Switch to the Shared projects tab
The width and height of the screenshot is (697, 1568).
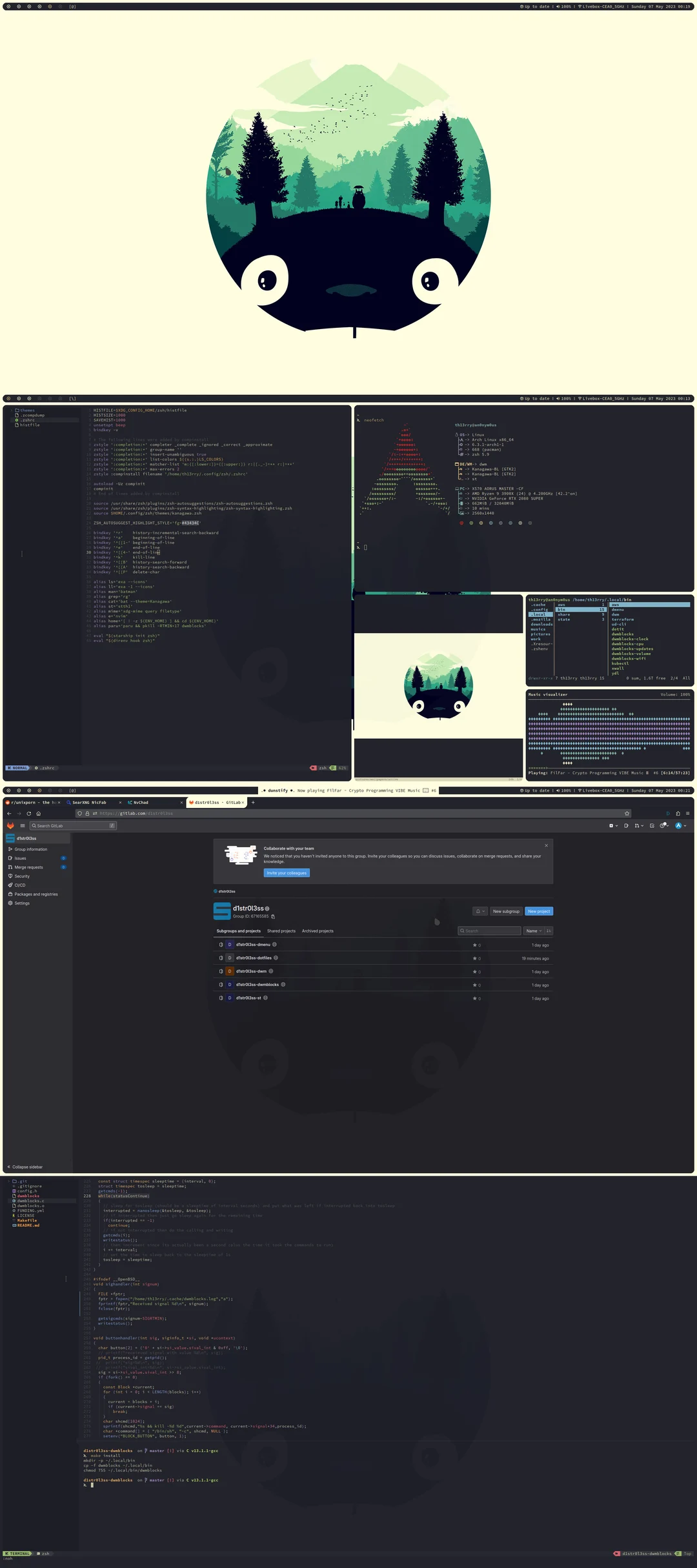point(281,931)
